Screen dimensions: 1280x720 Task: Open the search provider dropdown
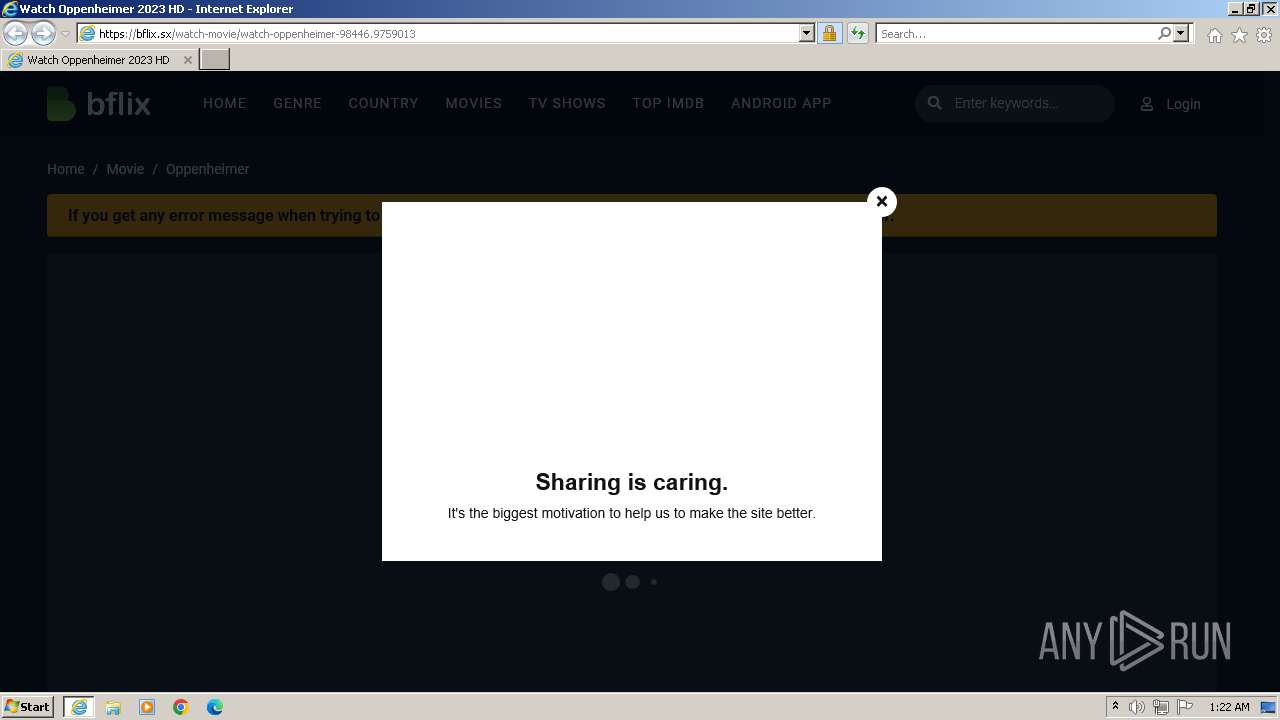point(1181,33)
